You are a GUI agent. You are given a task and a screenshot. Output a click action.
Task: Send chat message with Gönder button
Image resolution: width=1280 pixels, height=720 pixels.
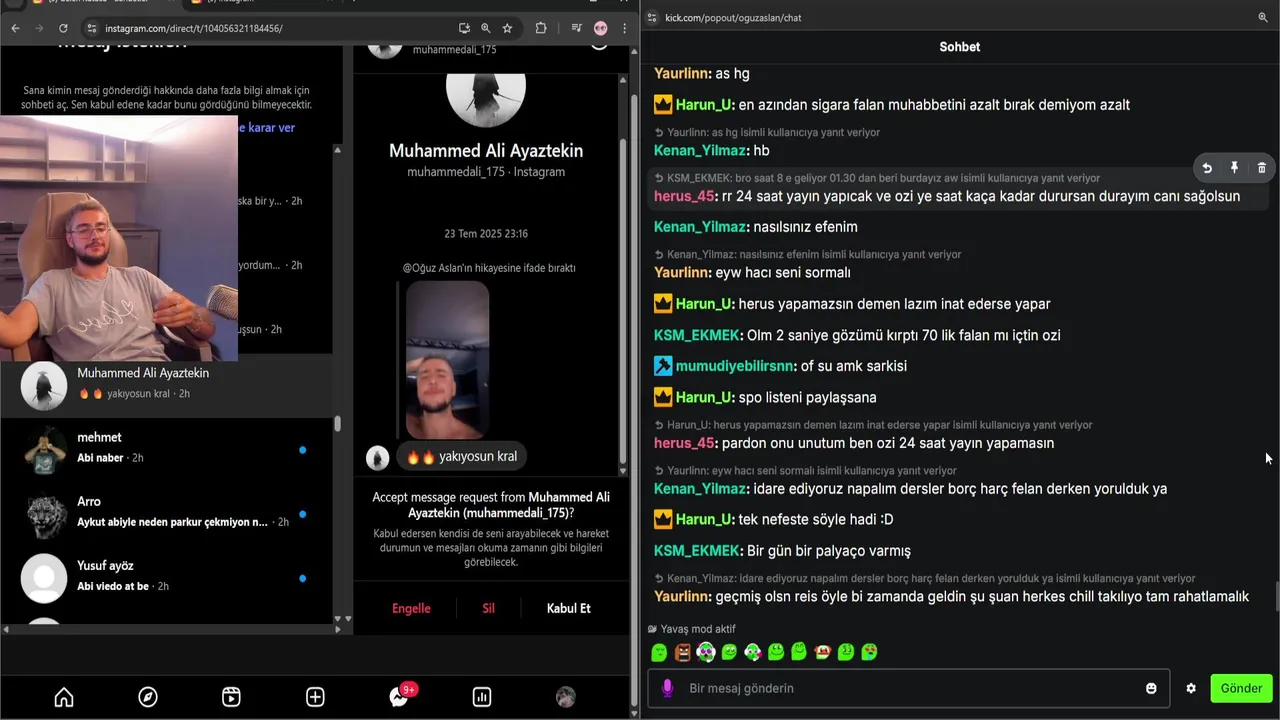[x=1241, y=688]
